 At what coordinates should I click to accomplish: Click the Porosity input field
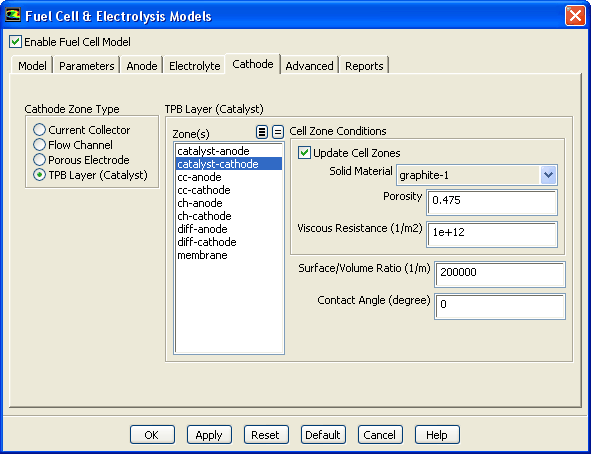pyautogui.click(x=492, y=202)
